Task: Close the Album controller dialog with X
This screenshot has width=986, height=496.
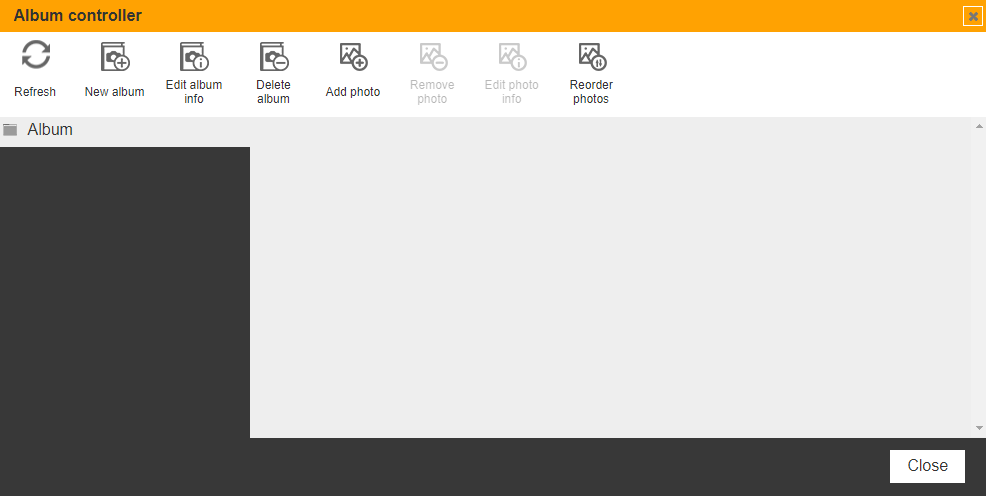Action: [x=973, y=16]
